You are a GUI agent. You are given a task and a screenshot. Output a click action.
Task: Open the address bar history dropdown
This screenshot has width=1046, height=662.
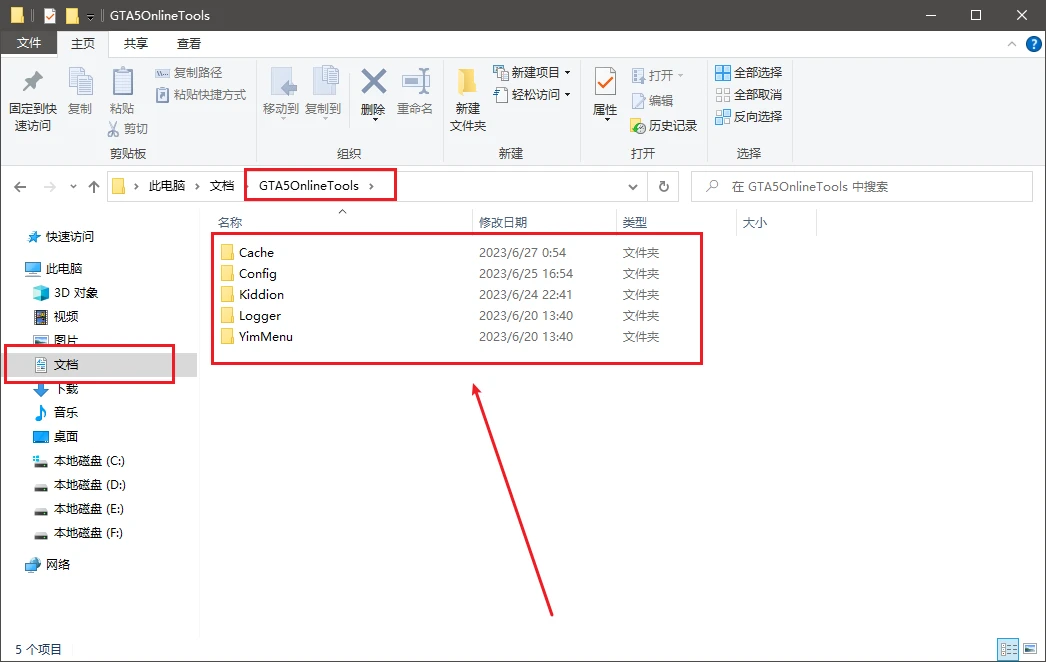(633, 186)
